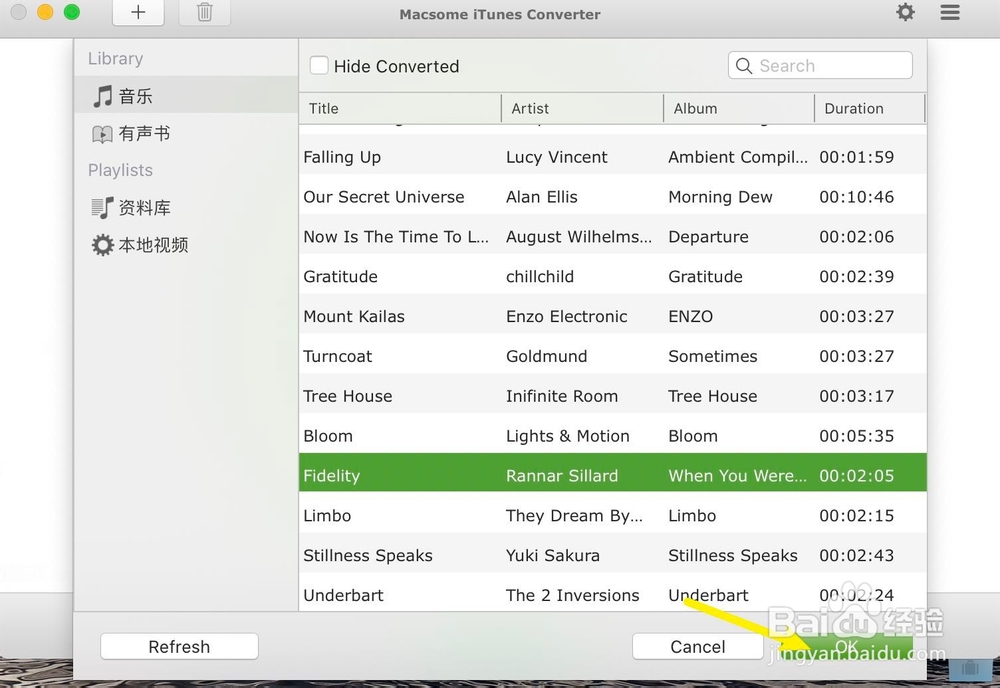This screenshot has width=1000, height=688.
Task: Click the Refresh button
Action: 179,646
